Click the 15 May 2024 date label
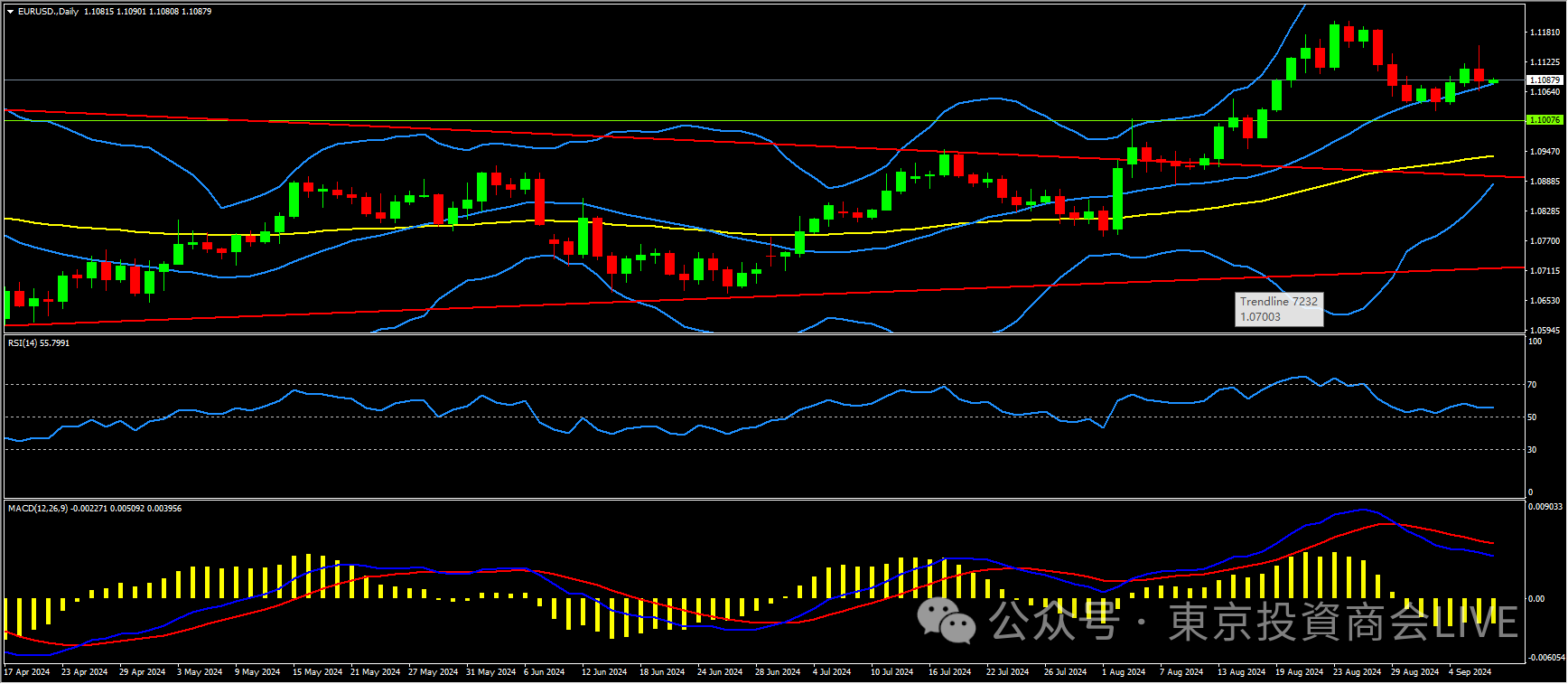The height and width of the screenshot is (684, 1568). pos(317,672)
